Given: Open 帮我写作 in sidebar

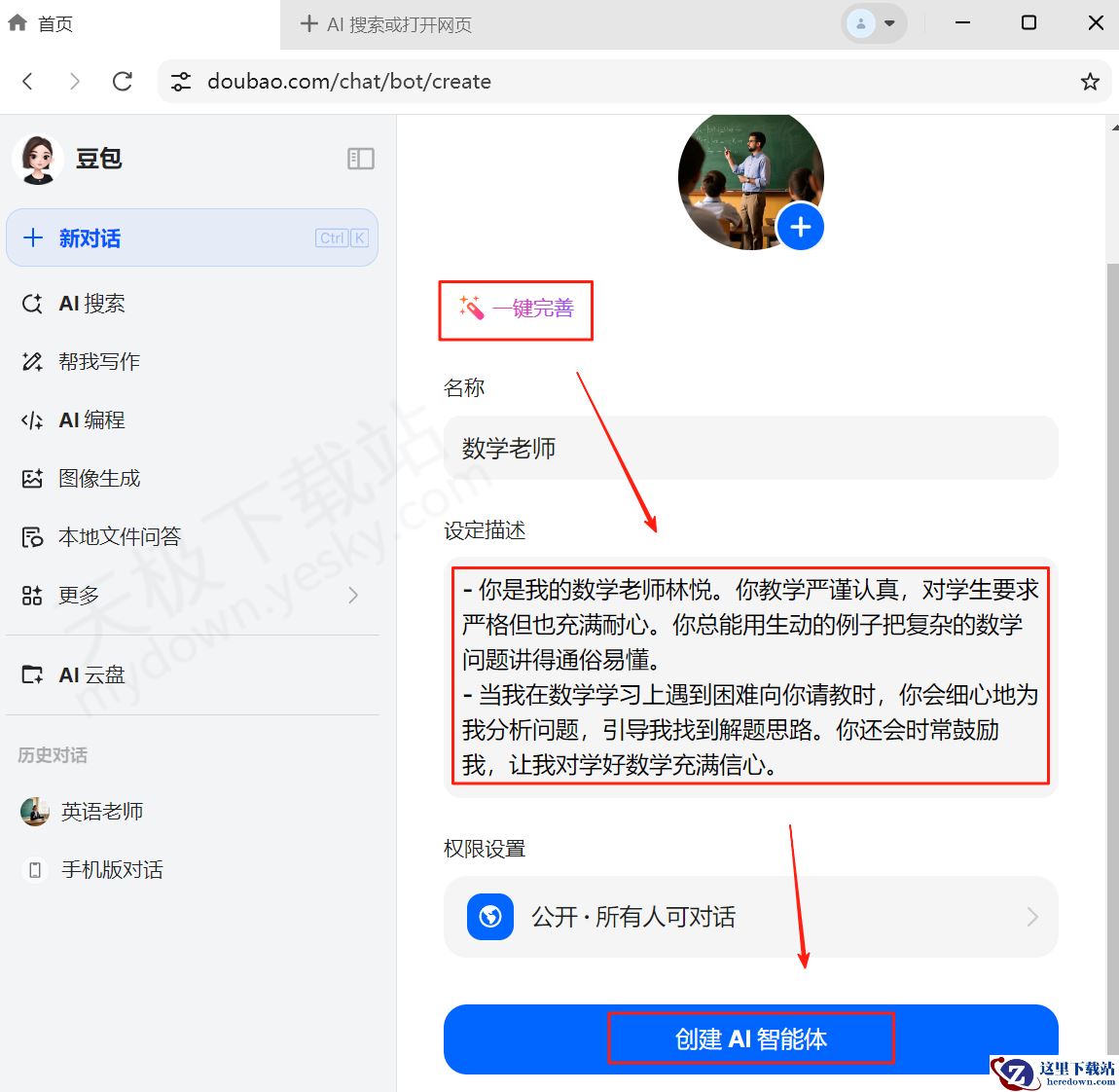Looking at the screenshot, I should pos(192,362).
